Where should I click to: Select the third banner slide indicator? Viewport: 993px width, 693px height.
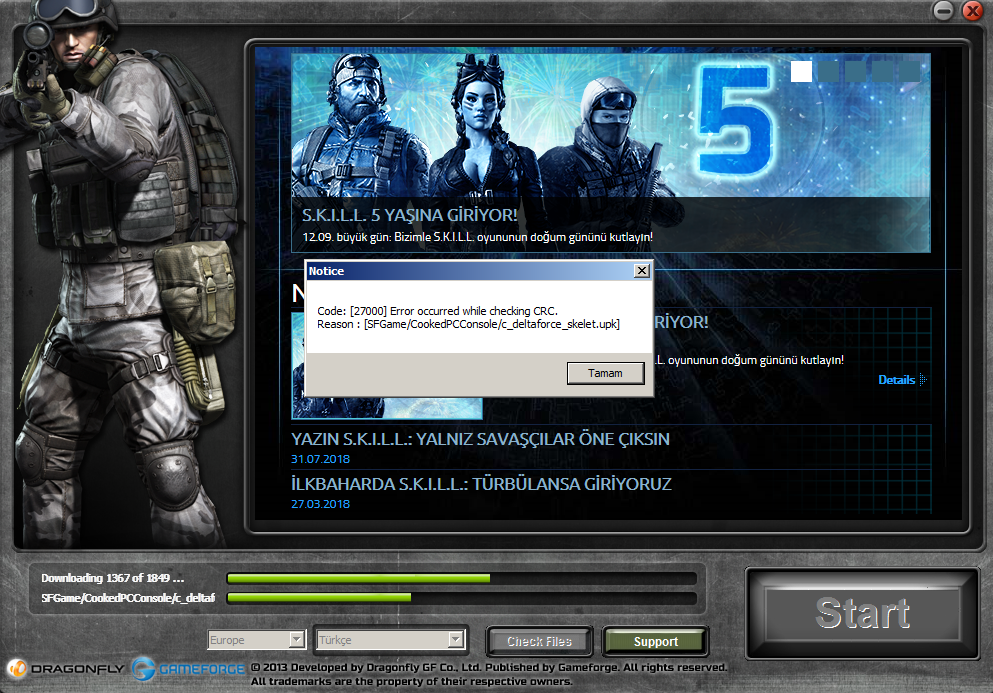click(x=855, y=71)
